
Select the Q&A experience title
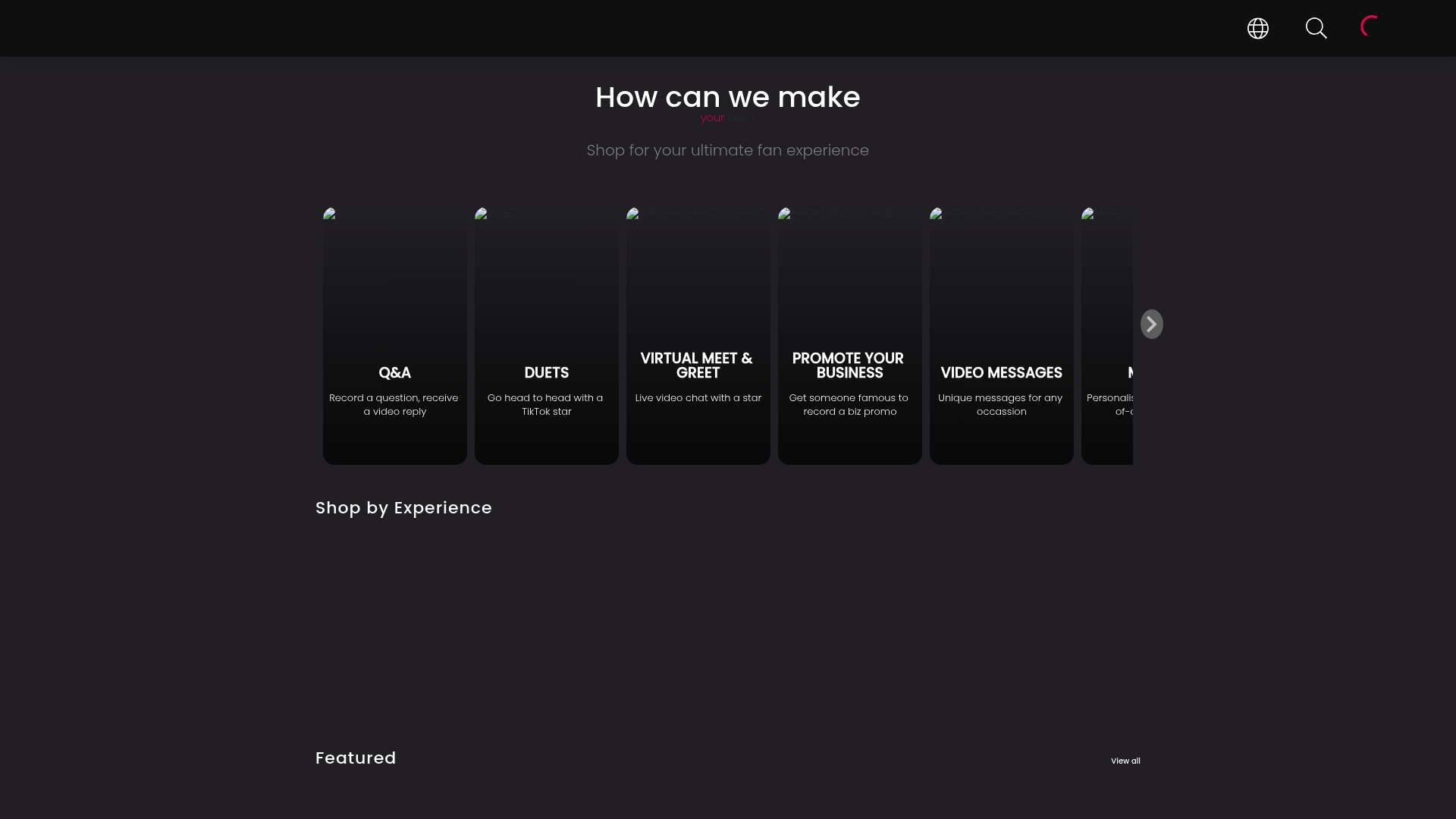tap(394, 373)
